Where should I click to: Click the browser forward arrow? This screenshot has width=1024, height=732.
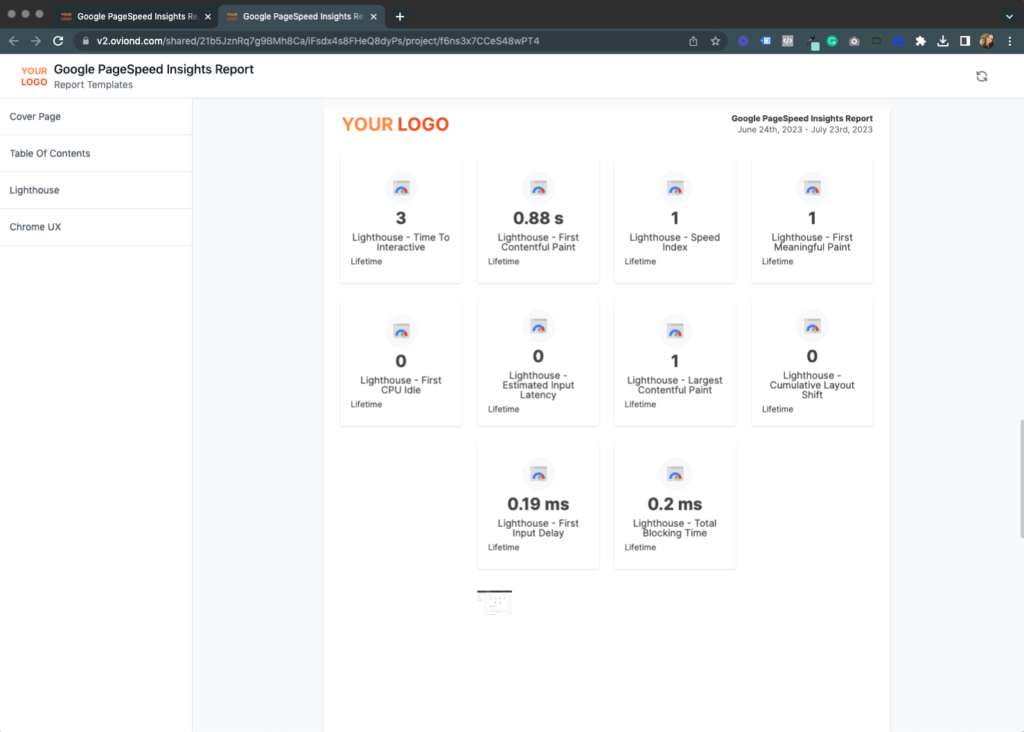36,41
